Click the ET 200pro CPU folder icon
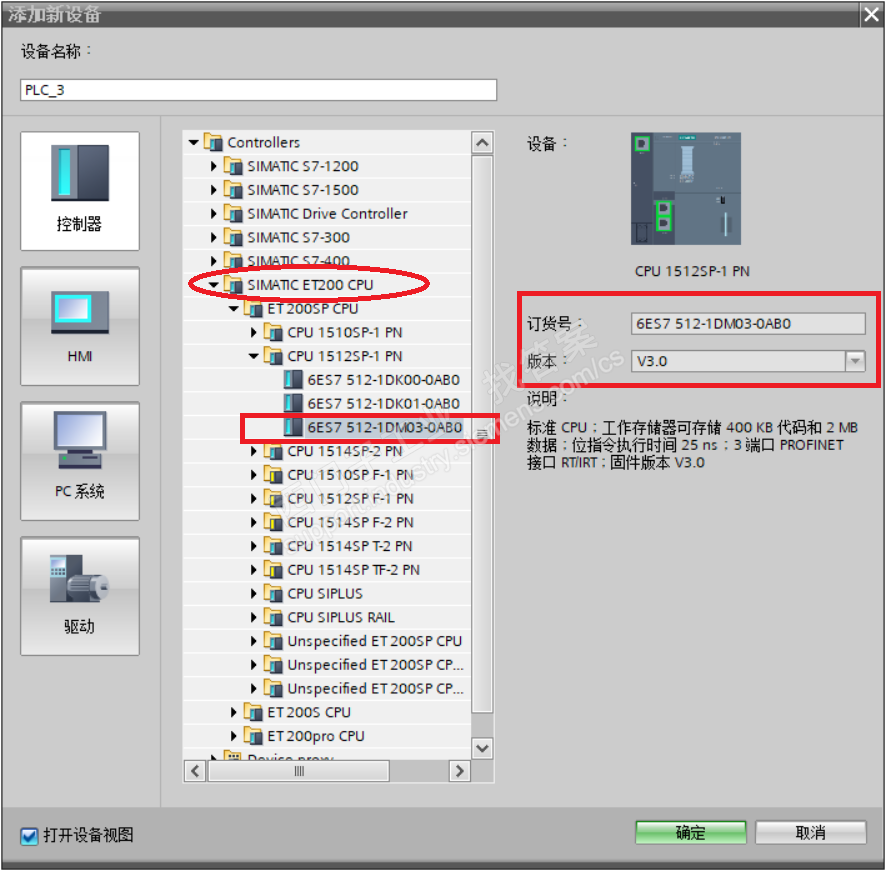The image size is (886, 871). (253, 736)
